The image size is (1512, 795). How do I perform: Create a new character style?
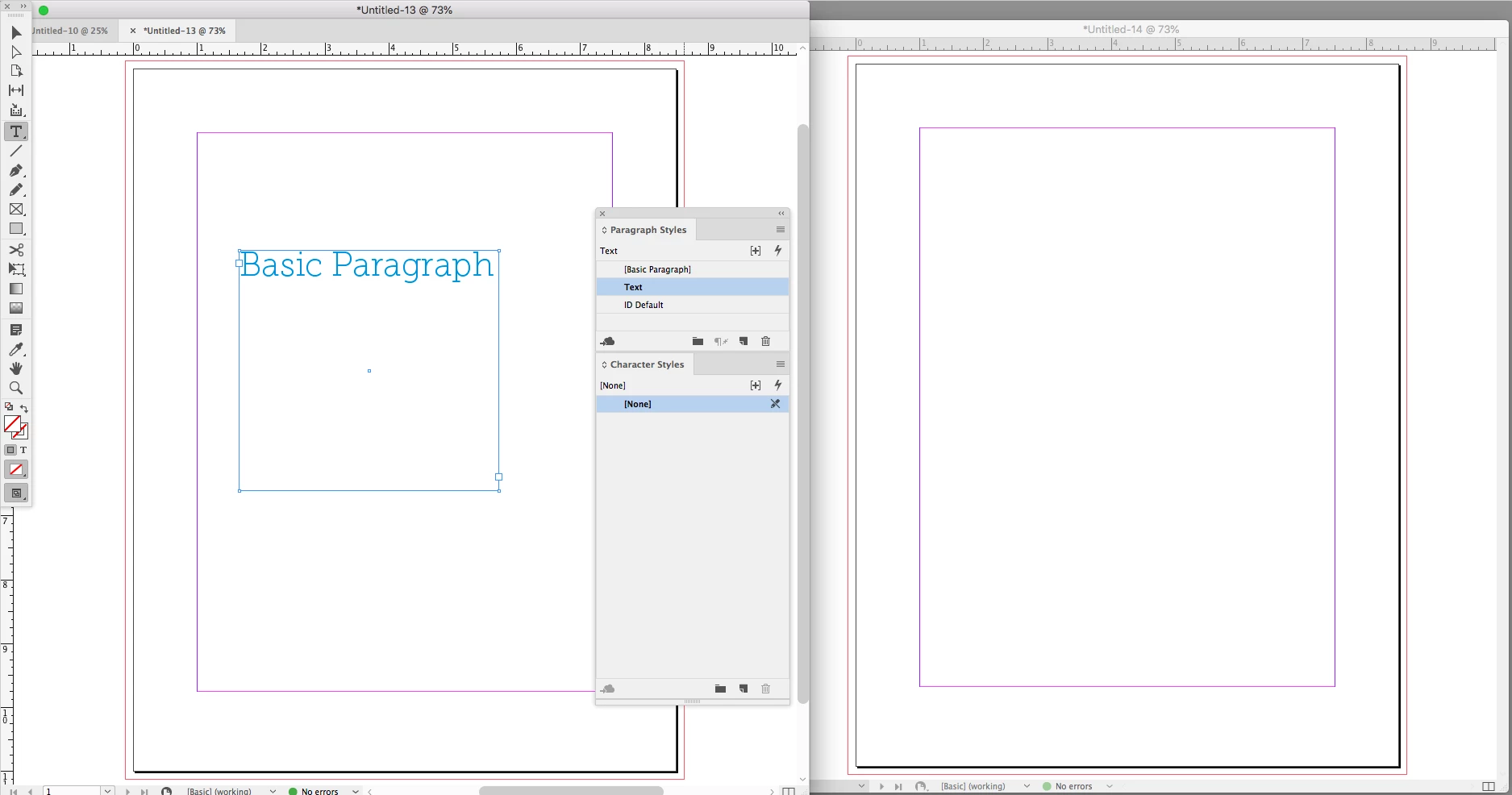744,689
